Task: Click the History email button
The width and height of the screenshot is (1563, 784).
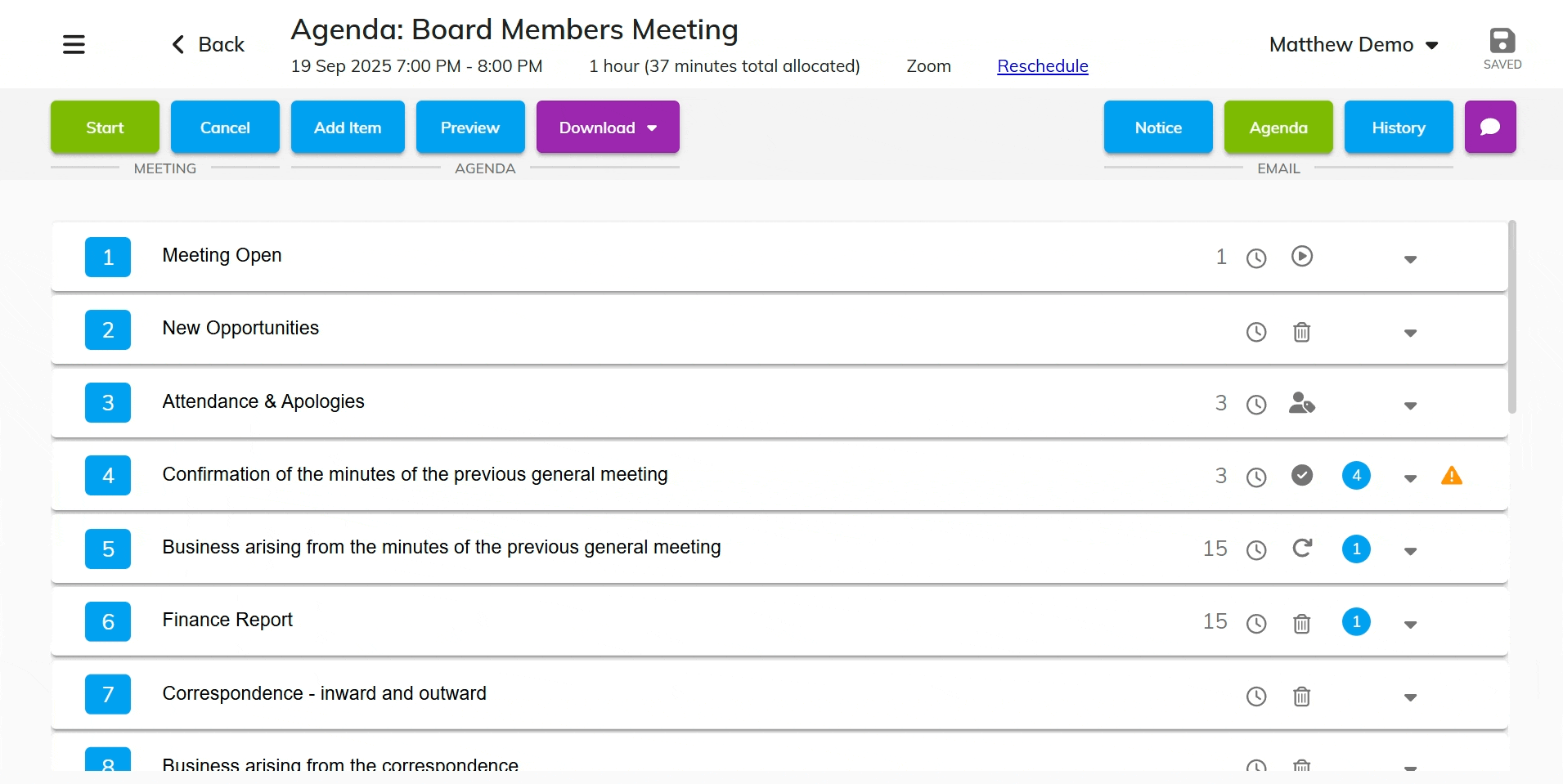Action: [x=1398, y=128]
